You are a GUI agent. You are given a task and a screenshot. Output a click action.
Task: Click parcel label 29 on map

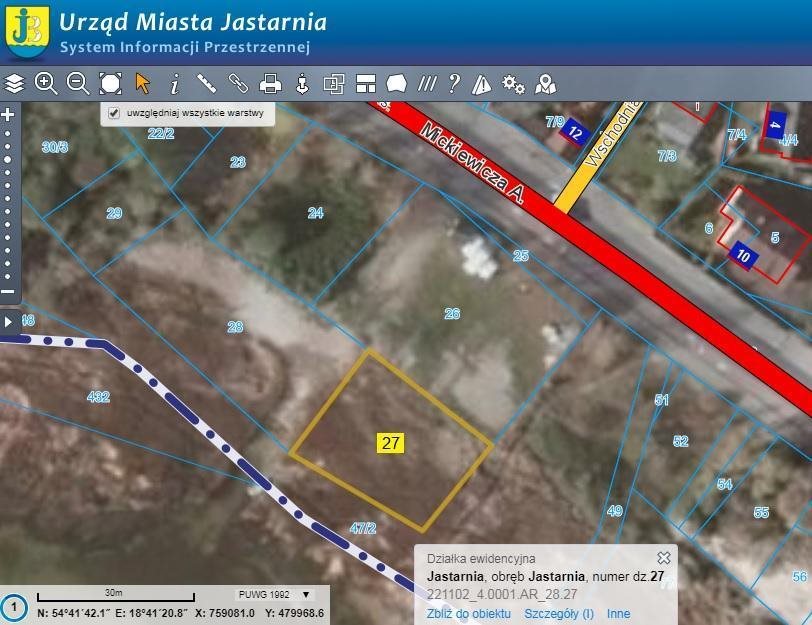[114, 213]
